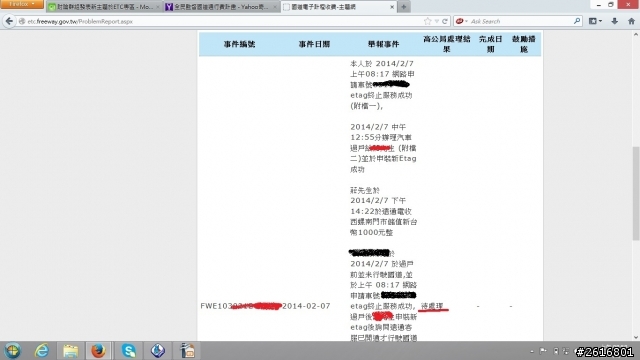The height and width of the screenshot is (360, 640).
Task: Click the 高公局處理結果 column header
Action: point(447,44)
